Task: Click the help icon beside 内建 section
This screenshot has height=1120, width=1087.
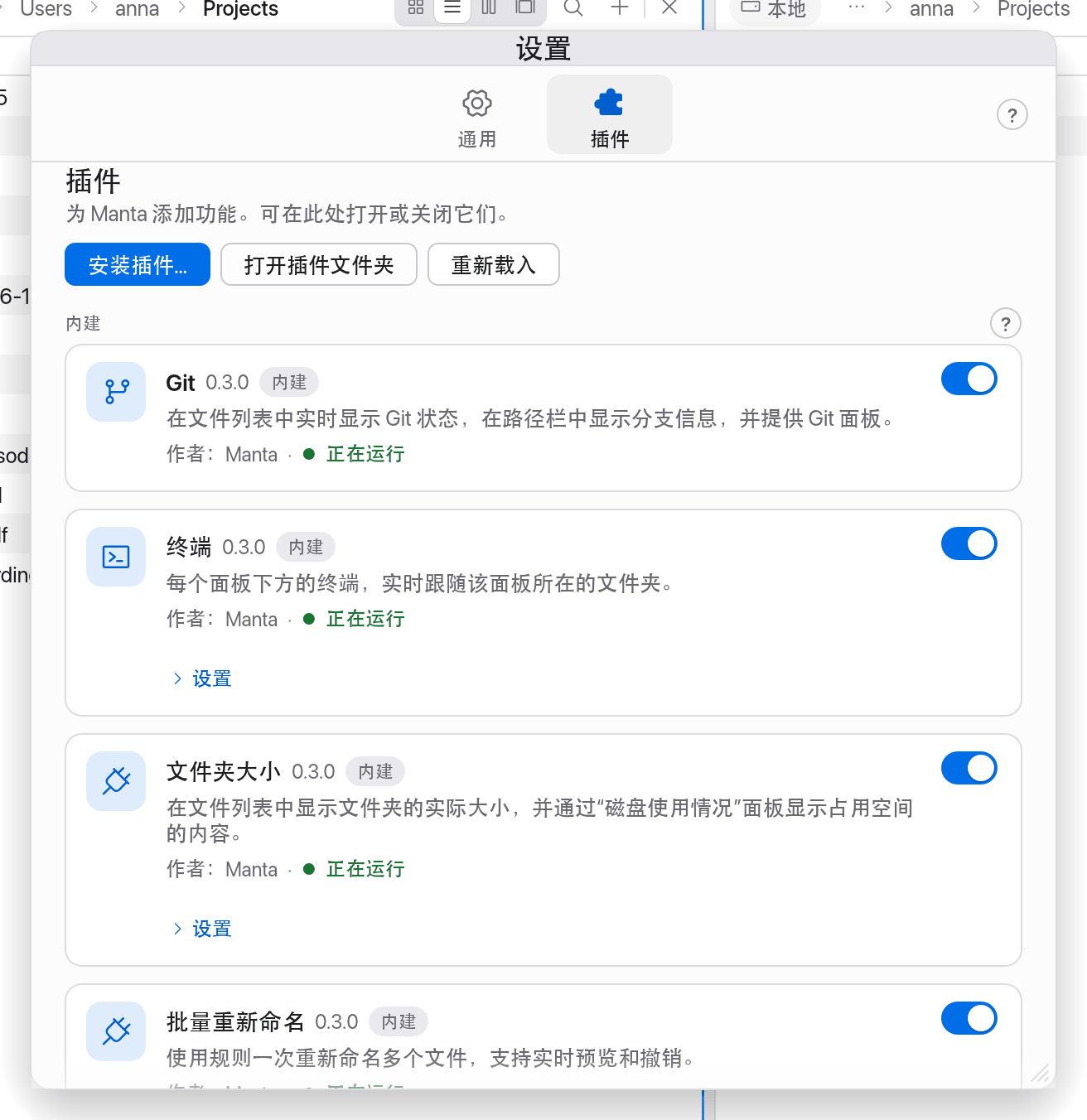Action: [1006, 323]
